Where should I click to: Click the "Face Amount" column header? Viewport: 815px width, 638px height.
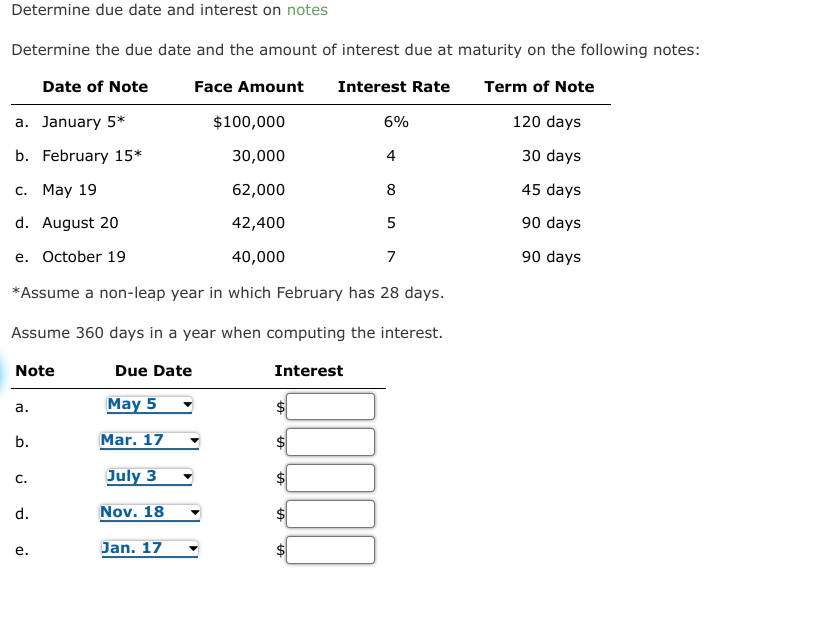click(x=248, y=87)
